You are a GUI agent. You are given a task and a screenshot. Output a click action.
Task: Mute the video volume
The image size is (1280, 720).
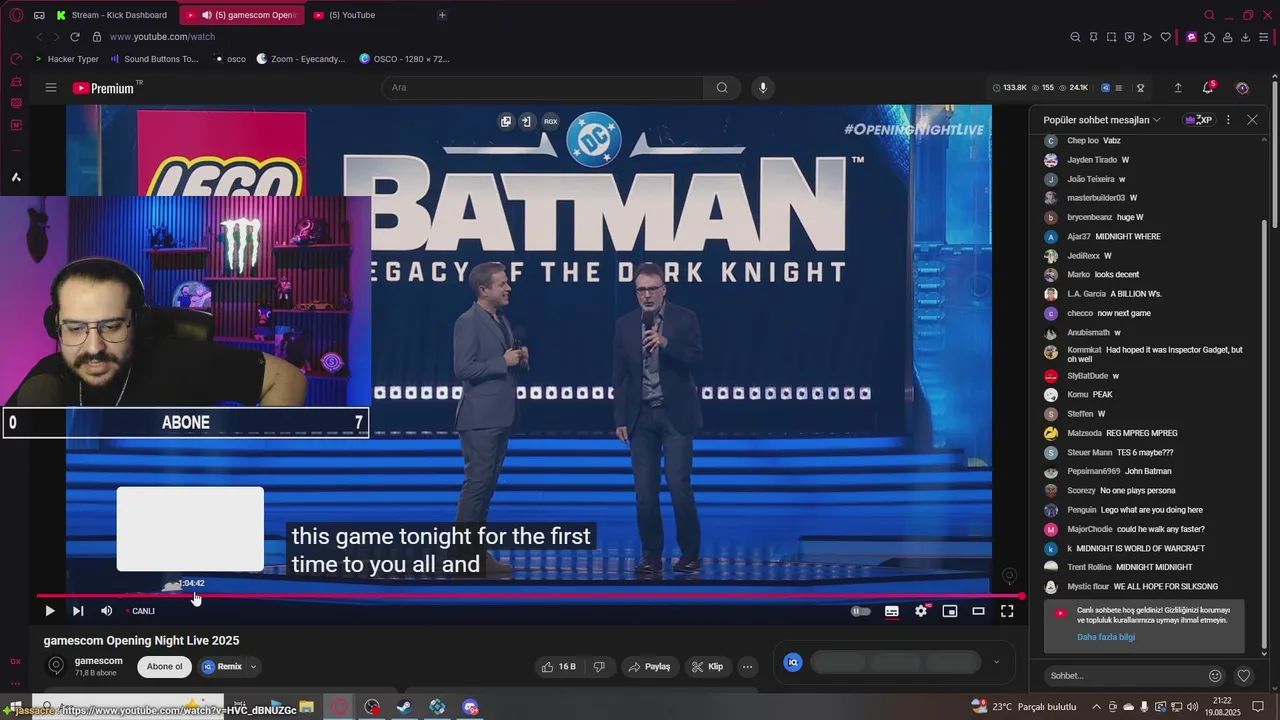click(x=107, y=611)
